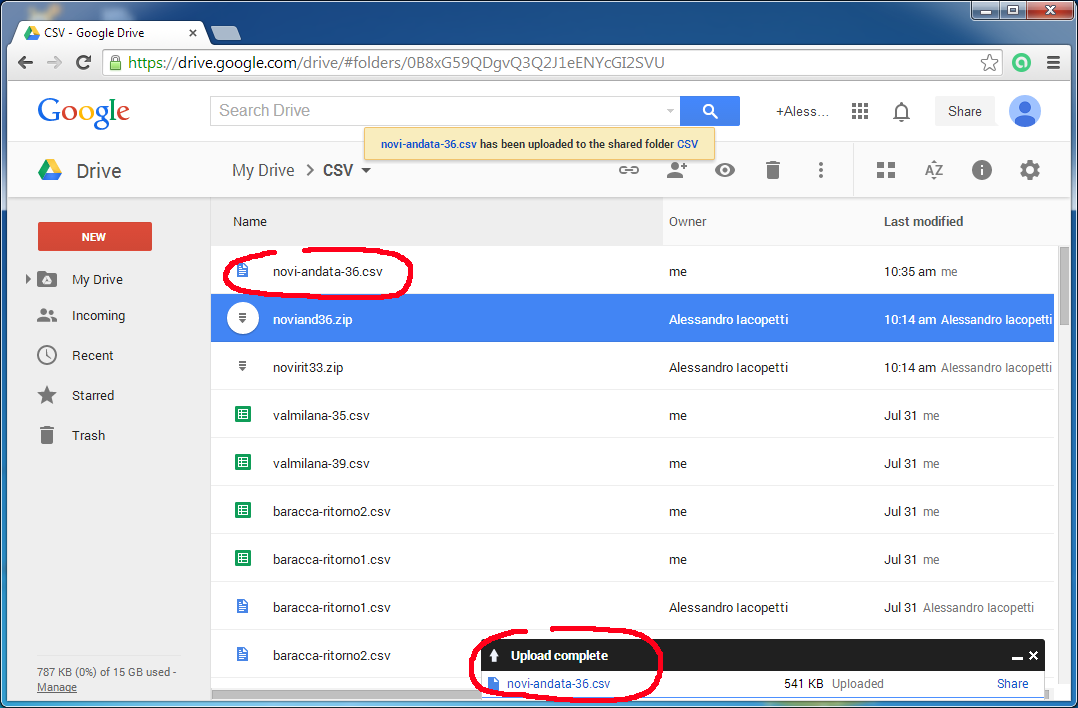This screenshot has width=1078, height=708.
Task: Click the browser forward arrow
Action: click(x=54, y=63)
